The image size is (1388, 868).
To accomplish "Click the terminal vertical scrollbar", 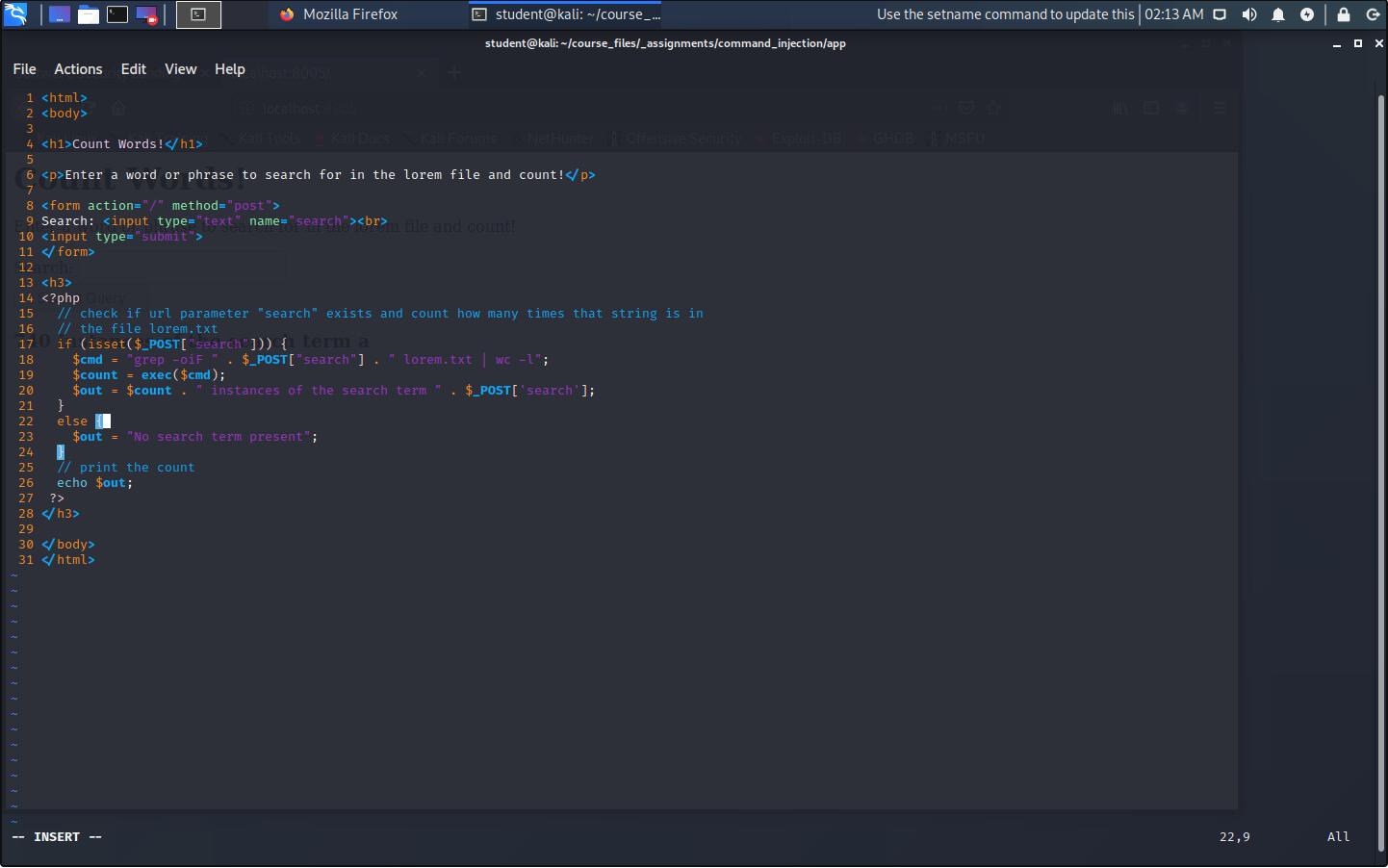I will [1381, 472].
